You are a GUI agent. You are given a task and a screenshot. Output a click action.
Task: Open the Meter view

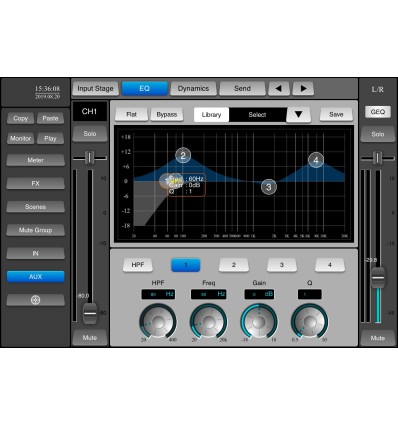(x=35, y=160)
